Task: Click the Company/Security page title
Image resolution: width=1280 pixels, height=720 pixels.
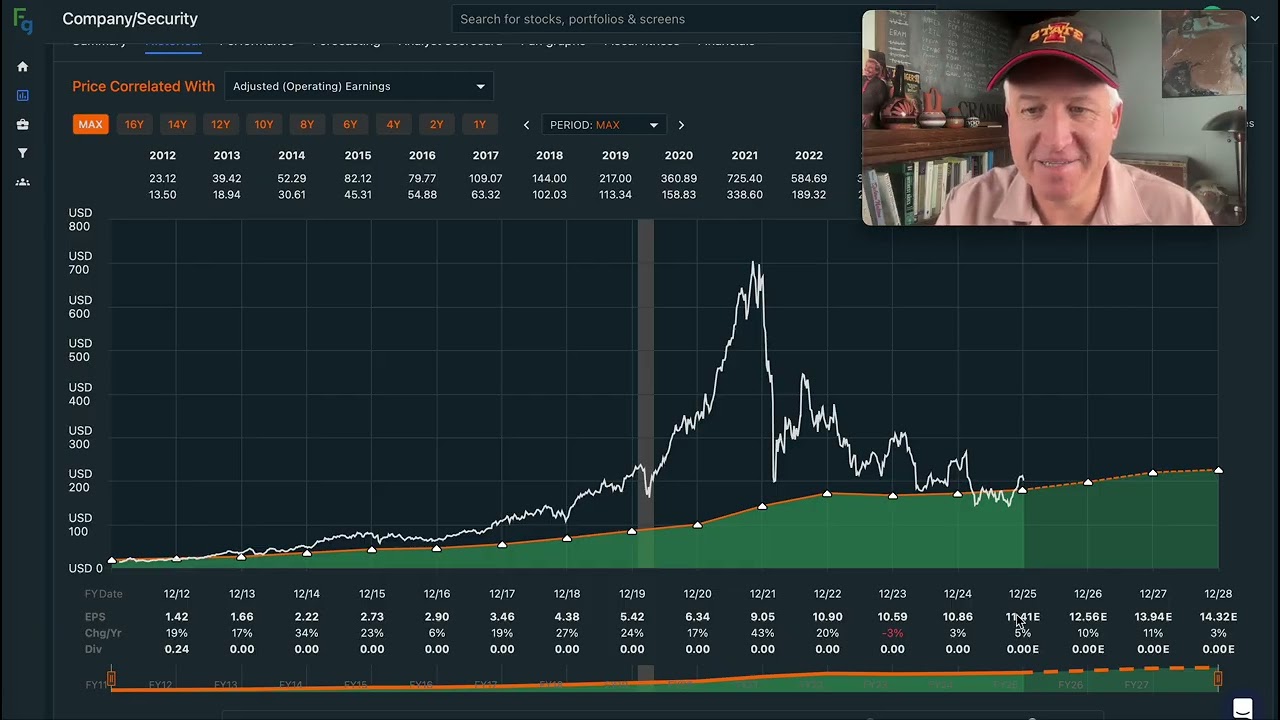Action: coord(130,19)
